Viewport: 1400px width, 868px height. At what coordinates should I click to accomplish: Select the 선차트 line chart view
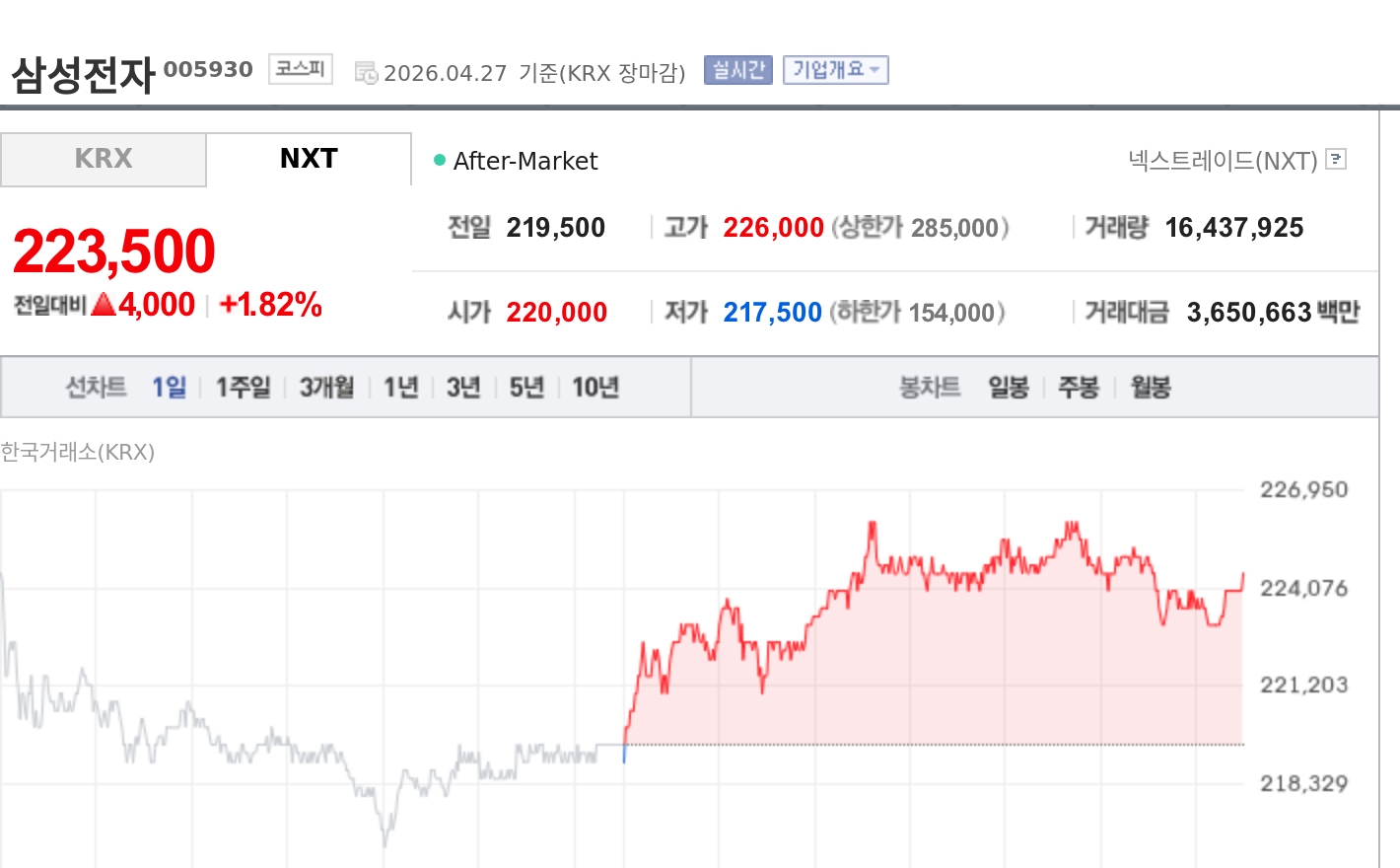96,387
